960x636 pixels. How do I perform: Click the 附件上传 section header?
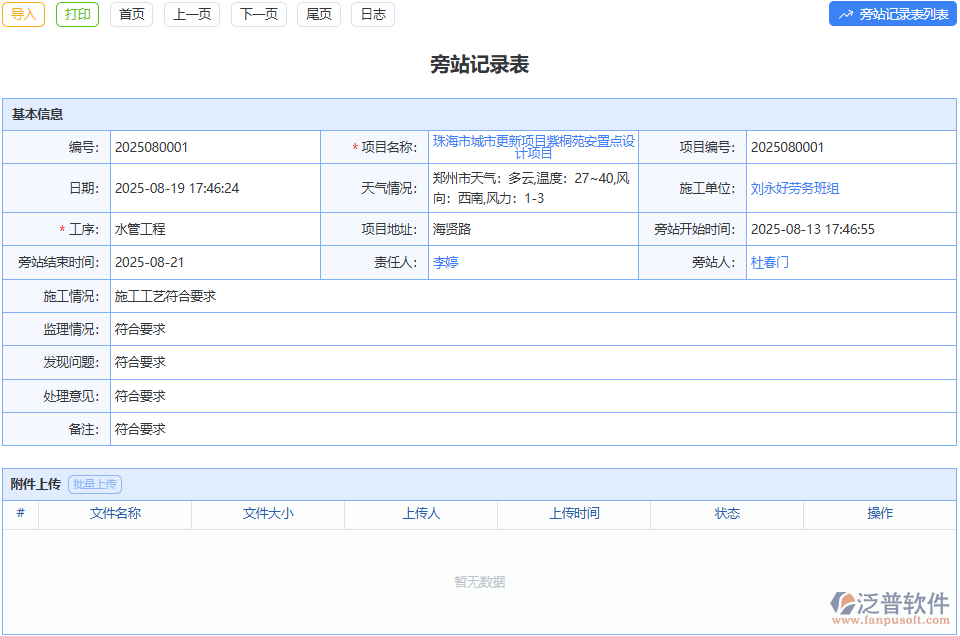pos(38,484)
